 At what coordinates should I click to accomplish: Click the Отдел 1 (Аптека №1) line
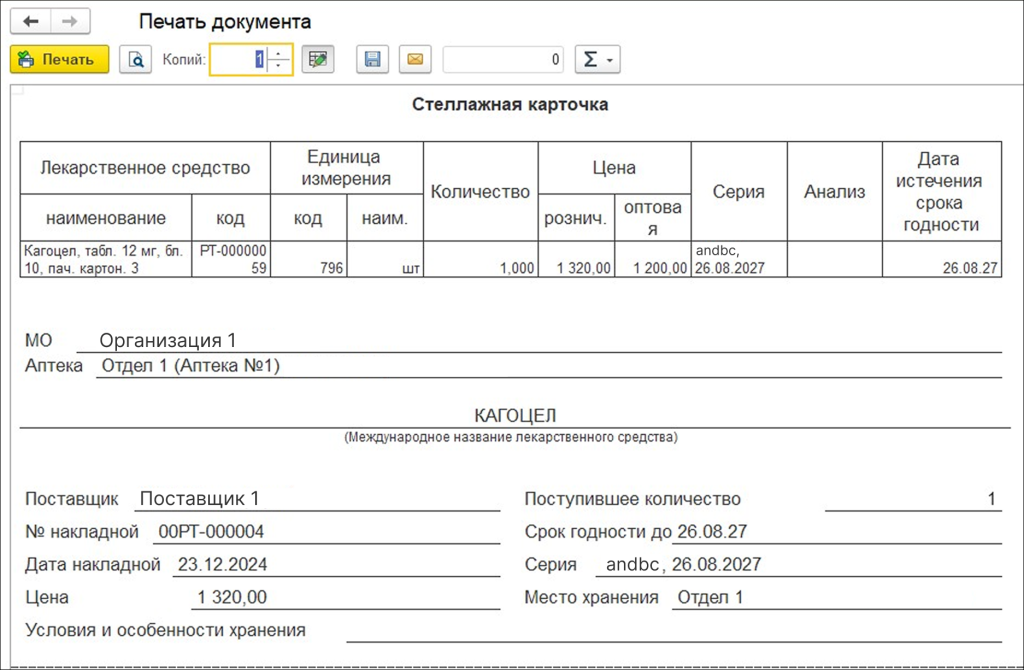(x=190, y=366)
